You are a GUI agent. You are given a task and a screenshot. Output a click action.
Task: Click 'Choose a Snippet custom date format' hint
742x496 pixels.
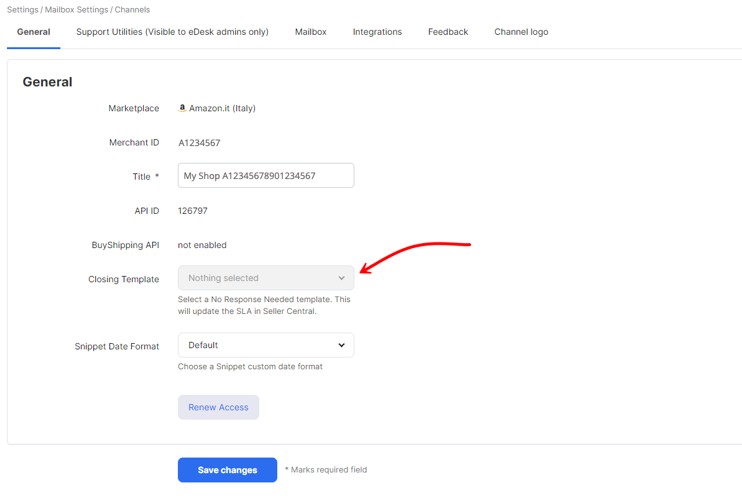250,366
